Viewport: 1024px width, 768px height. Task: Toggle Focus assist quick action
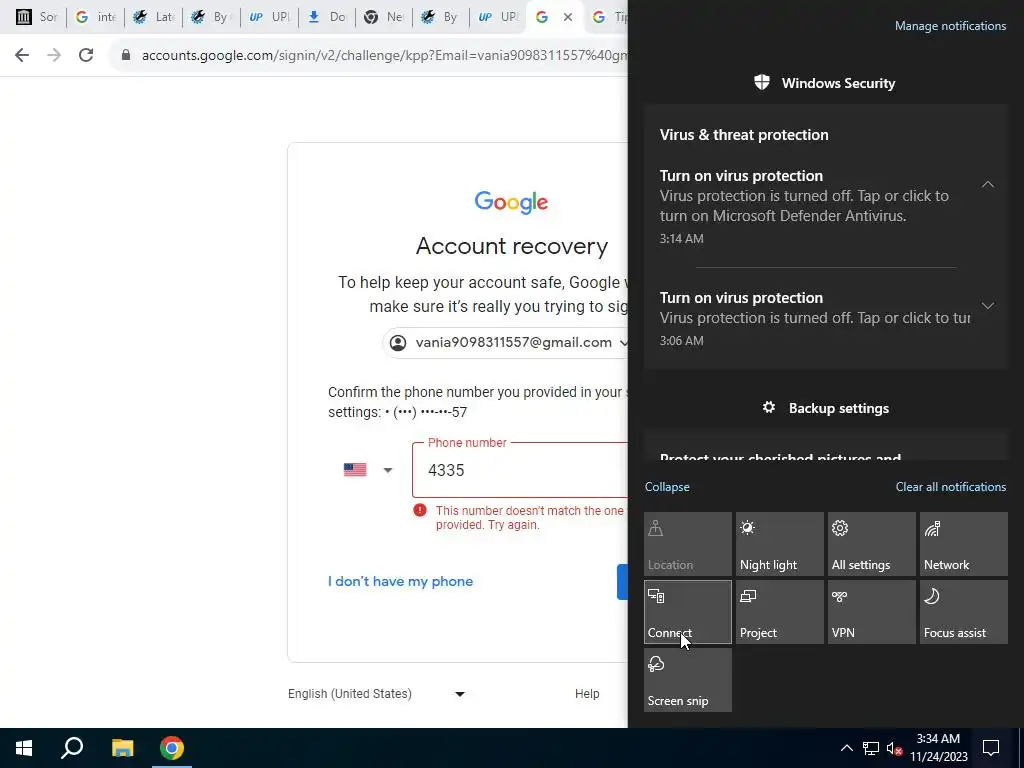(964, 612)
